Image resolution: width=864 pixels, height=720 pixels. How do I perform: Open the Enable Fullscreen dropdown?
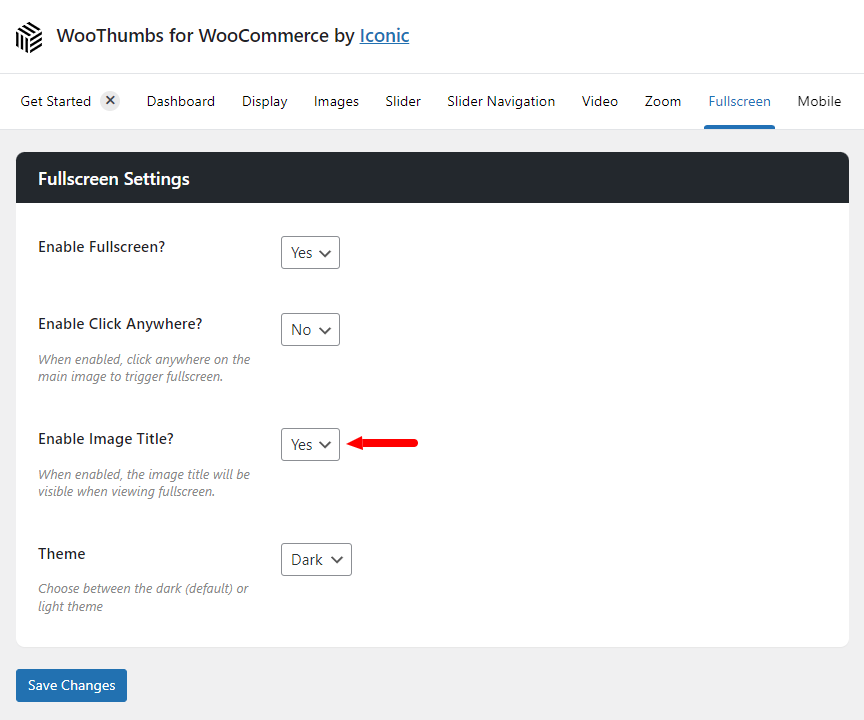click(x=310, y=252)
